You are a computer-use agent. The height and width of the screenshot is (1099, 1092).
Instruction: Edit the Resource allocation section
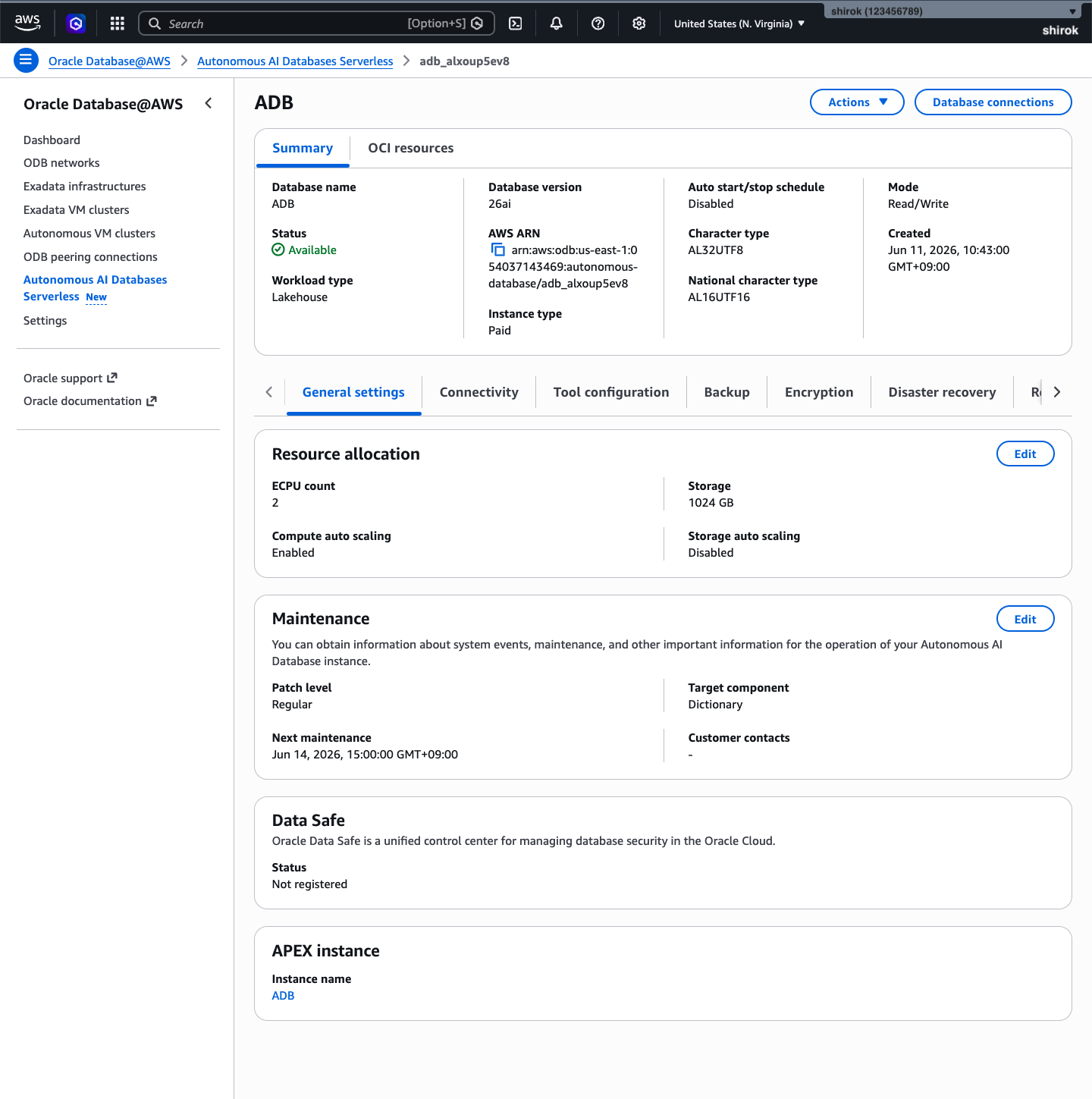pos(1025,454)
